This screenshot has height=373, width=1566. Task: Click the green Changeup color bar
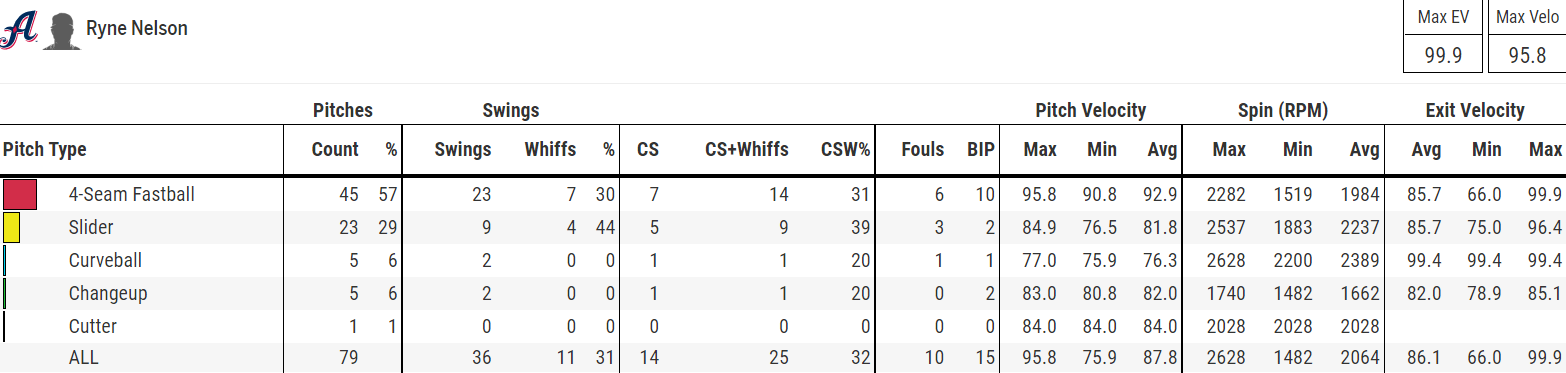pyautogui.click(x=5, y=293)
